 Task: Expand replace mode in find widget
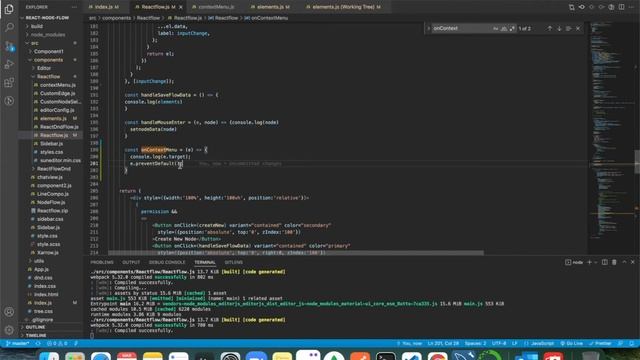[429, 29]
